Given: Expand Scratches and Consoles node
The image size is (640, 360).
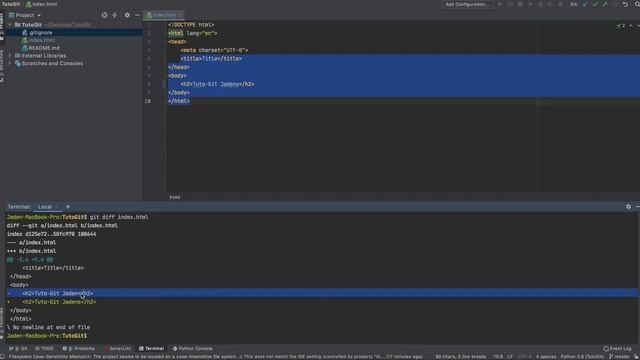Looking at the screenshot, I should [10, 64].
